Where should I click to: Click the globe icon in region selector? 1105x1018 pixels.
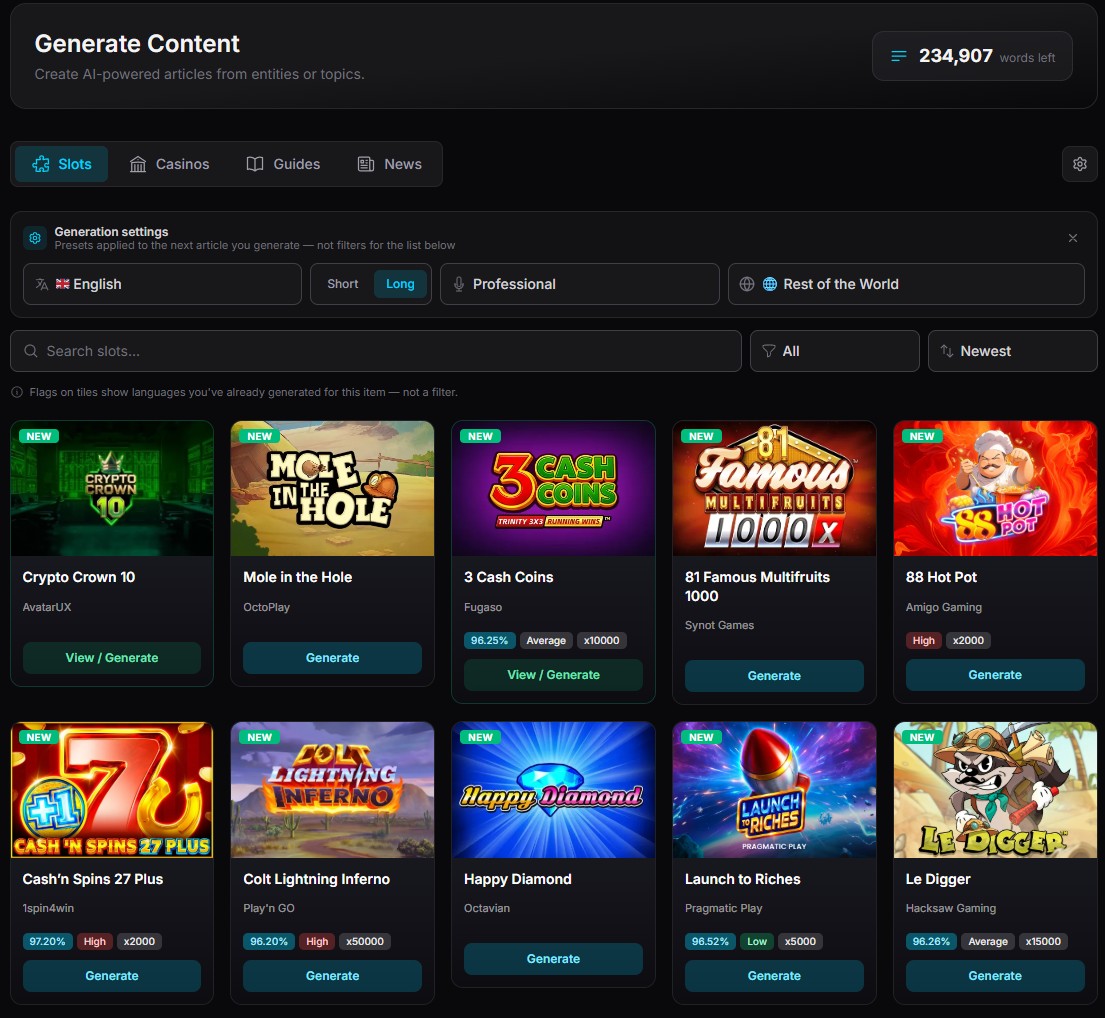(747, 284)
